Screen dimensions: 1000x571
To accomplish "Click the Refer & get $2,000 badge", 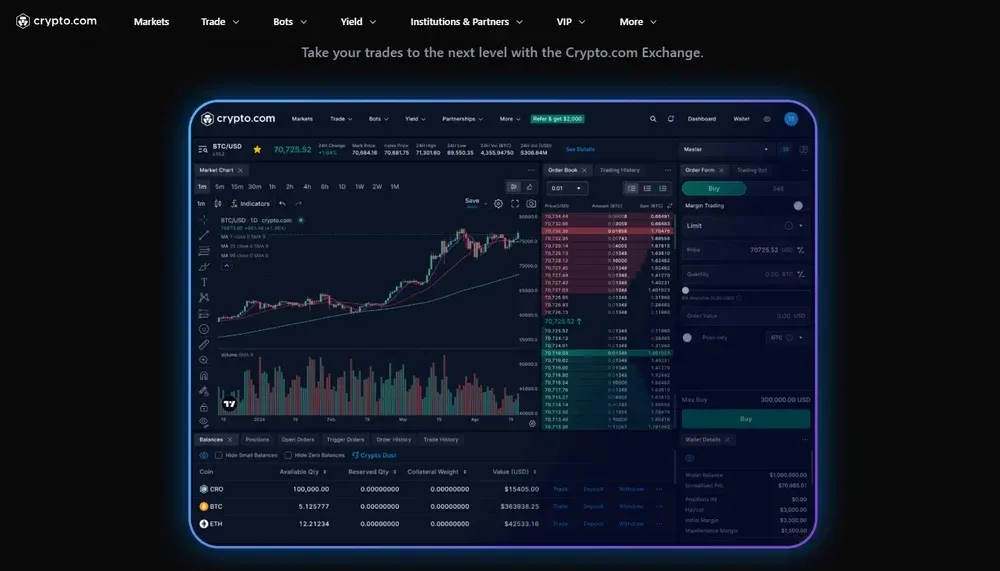I will (x=558, y=119).
